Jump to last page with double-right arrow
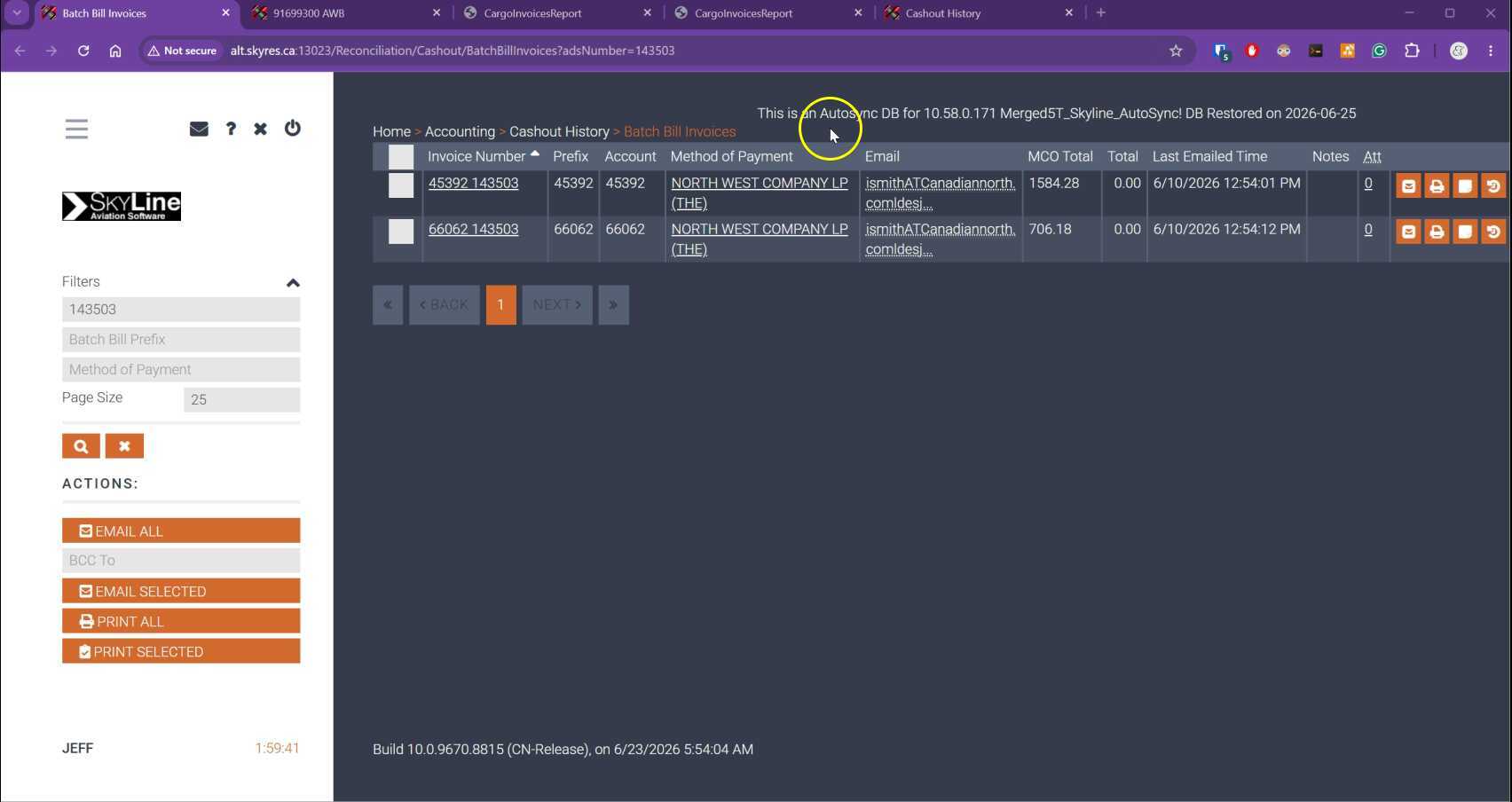This screenshot has height=802, width=1512. click(x=613, y=305)
